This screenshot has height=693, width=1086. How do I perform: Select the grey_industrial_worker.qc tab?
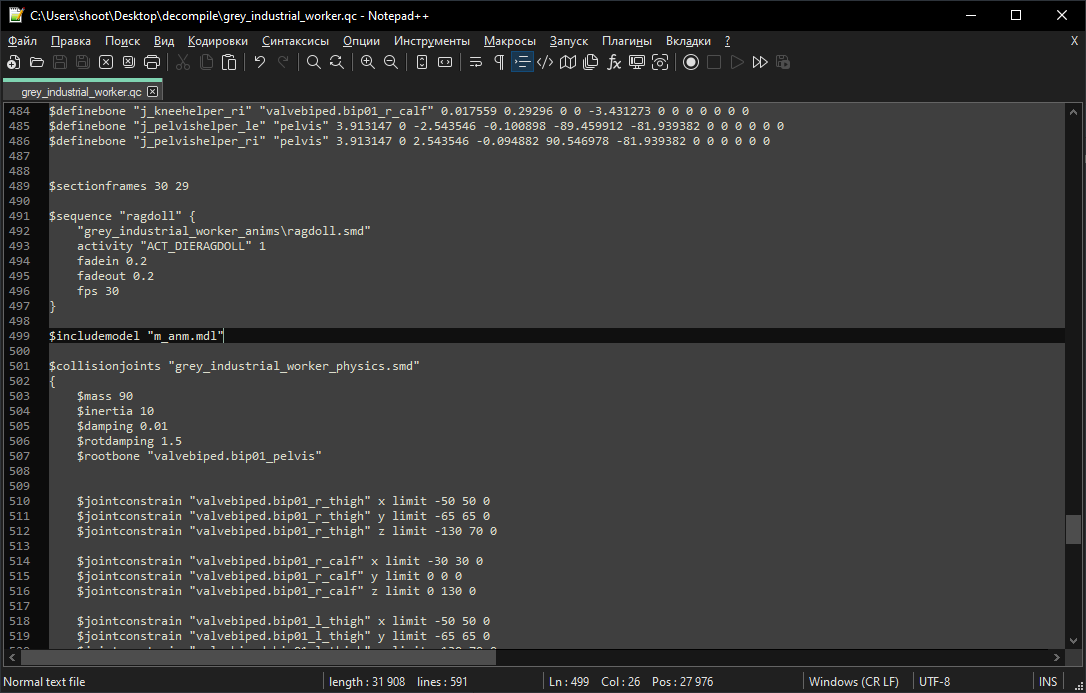[x=81, y=91]
